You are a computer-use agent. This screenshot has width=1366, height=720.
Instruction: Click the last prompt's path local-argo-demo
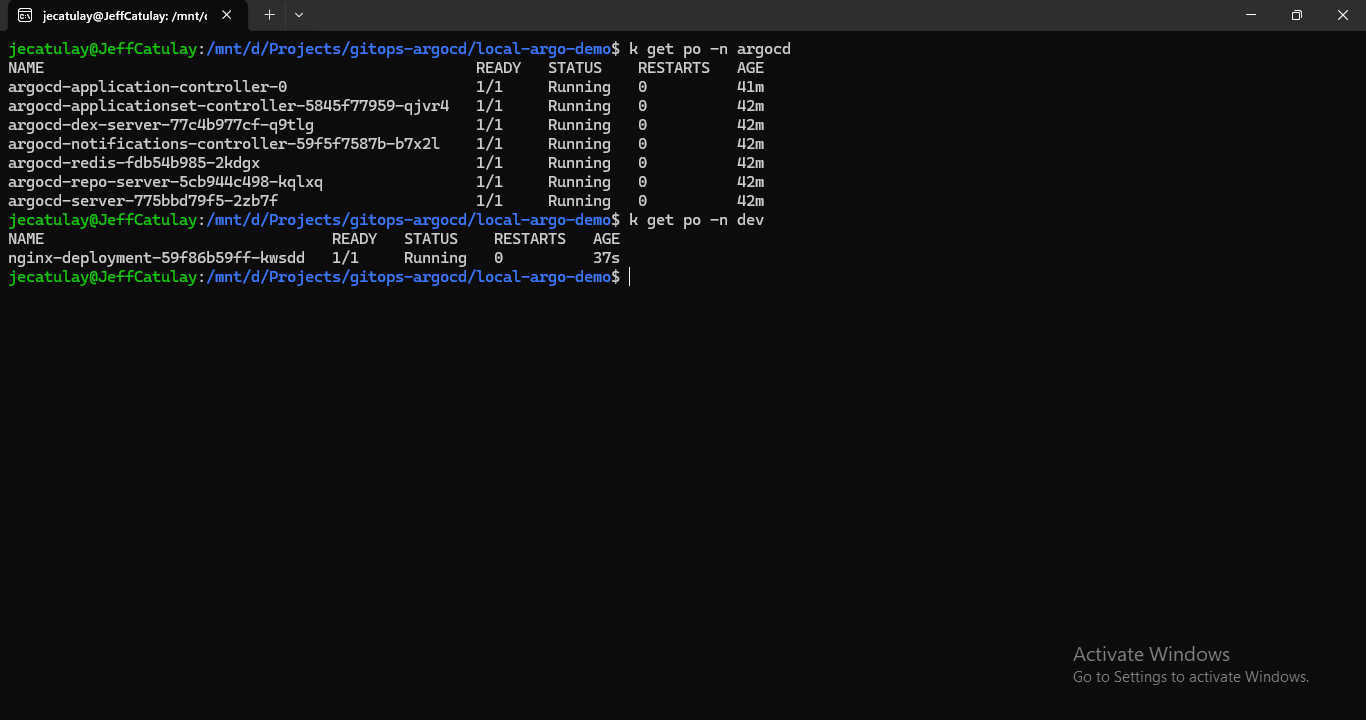(x=544, y=277)
